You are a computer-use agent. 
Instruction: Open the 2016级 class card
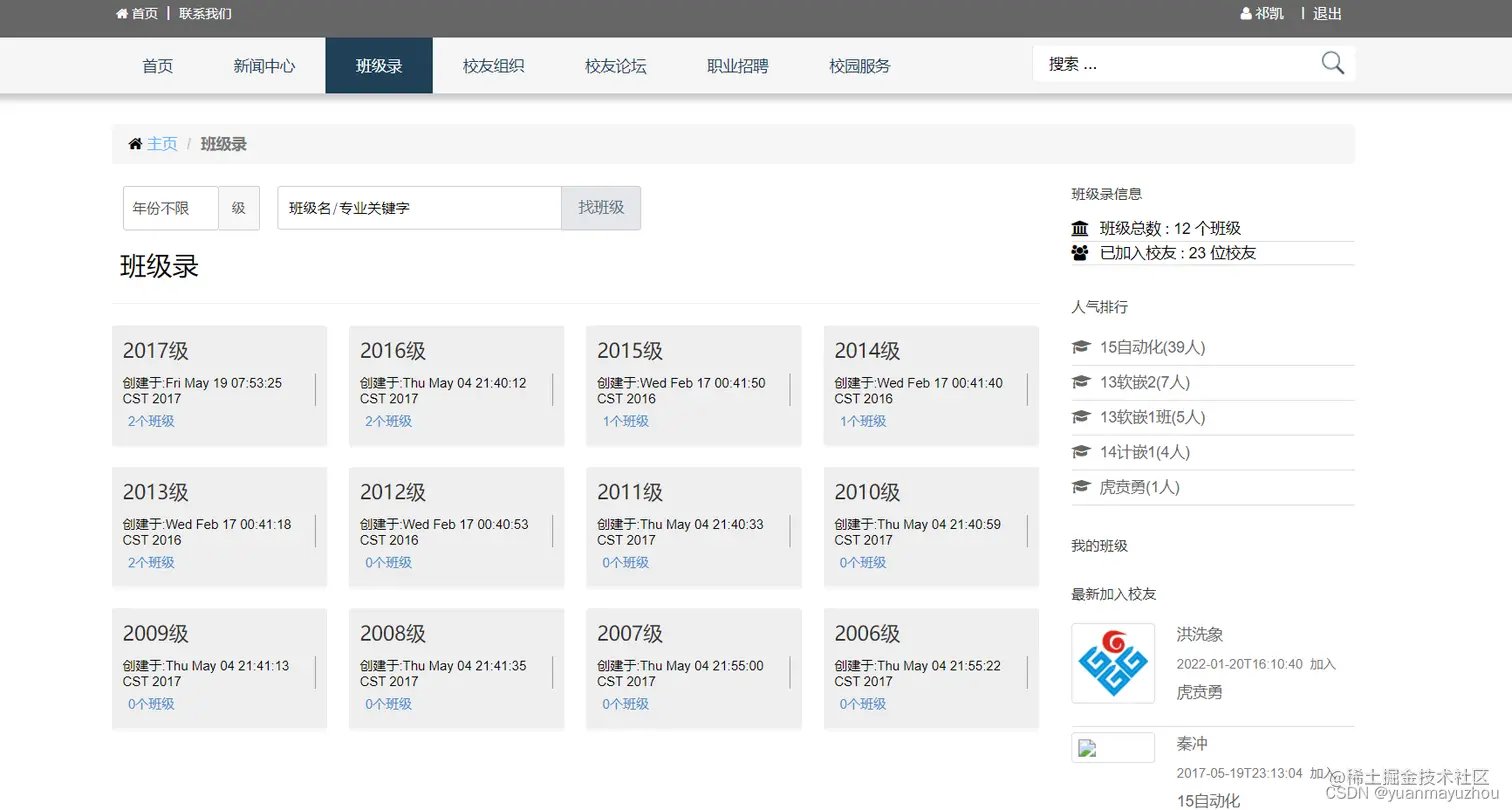coord(456,385)
